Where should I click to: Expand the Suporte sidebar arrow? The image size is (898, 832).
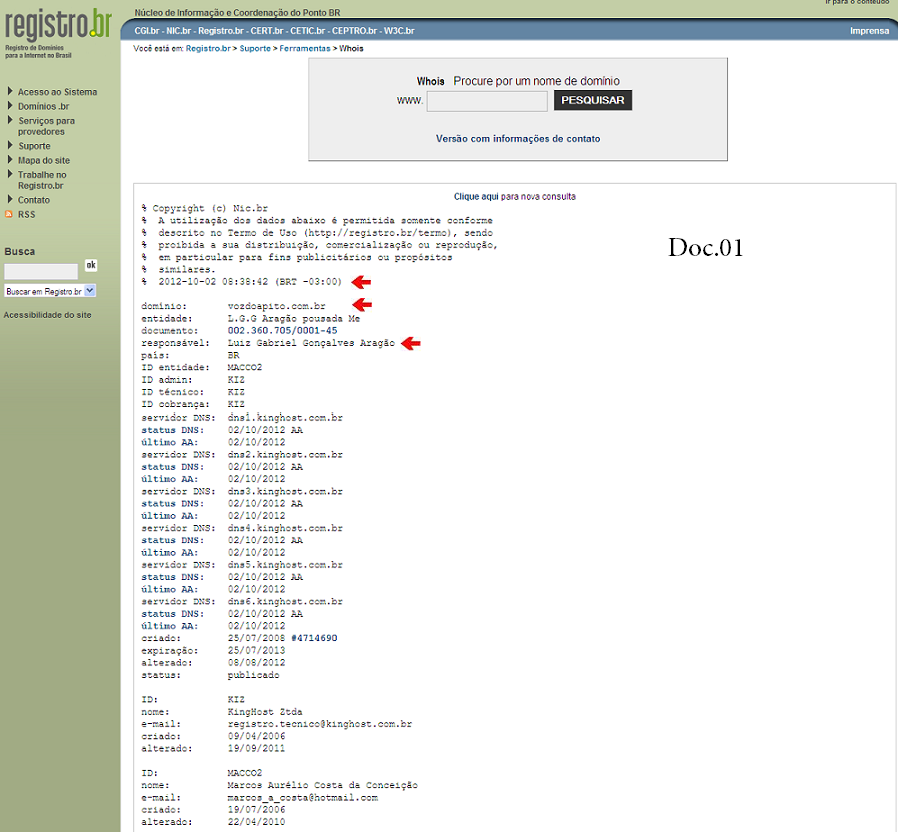[x=10, y=145]
